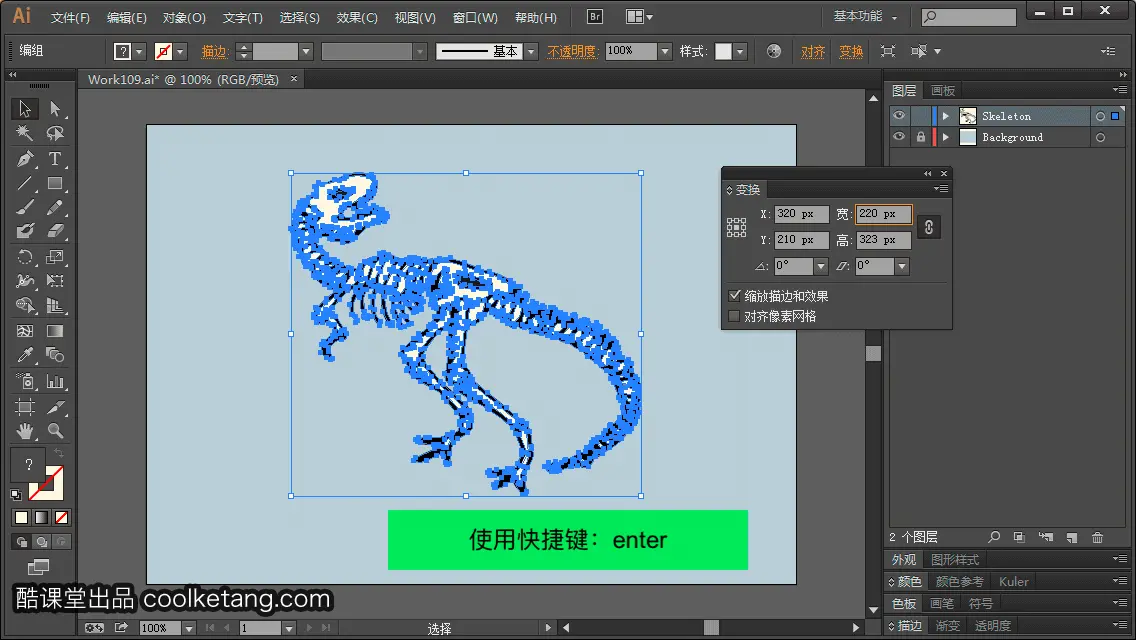Click the style swatch in control bar
The image size is (1136, 640).
pos(723,51)
